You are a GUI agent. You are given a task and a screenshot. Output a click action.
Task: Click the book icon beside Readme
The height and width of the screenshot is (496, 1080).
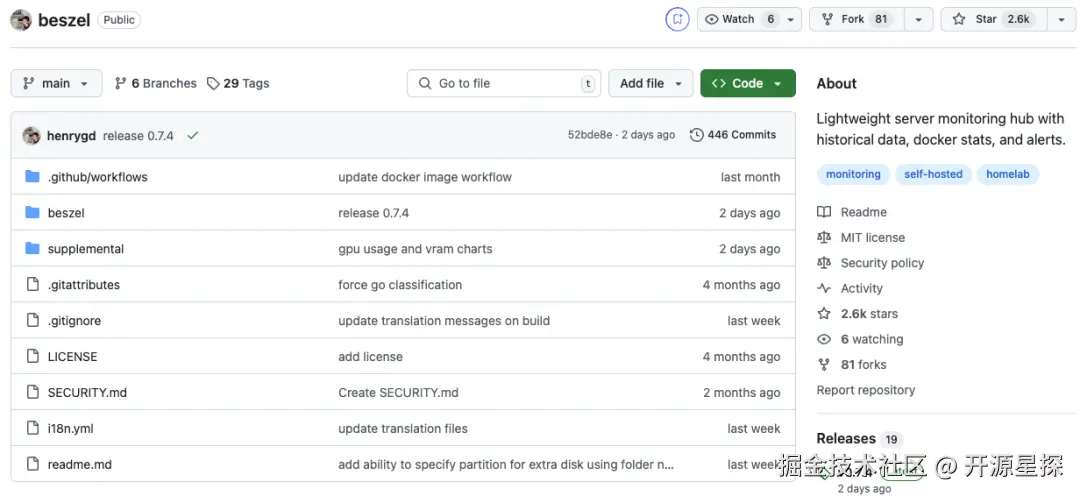point(824,212)
